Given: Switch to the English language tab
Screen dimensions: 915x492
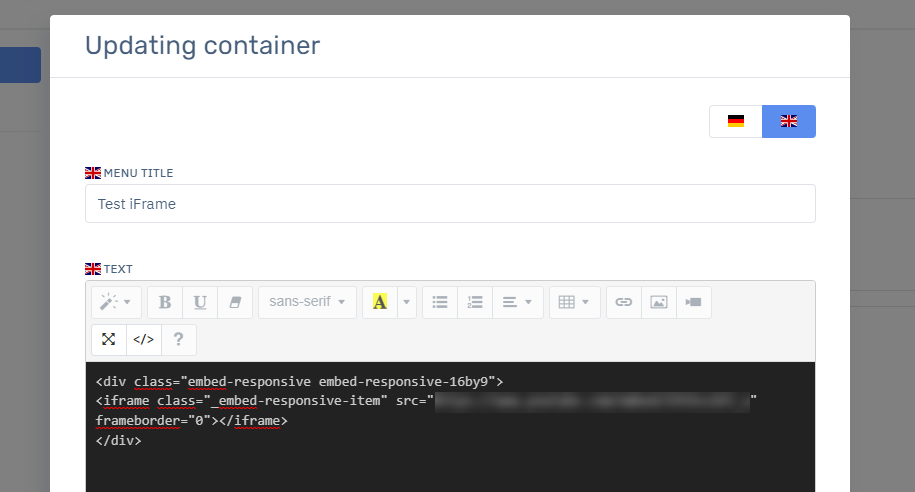Looking at the screenshot, I should point(789,121).
